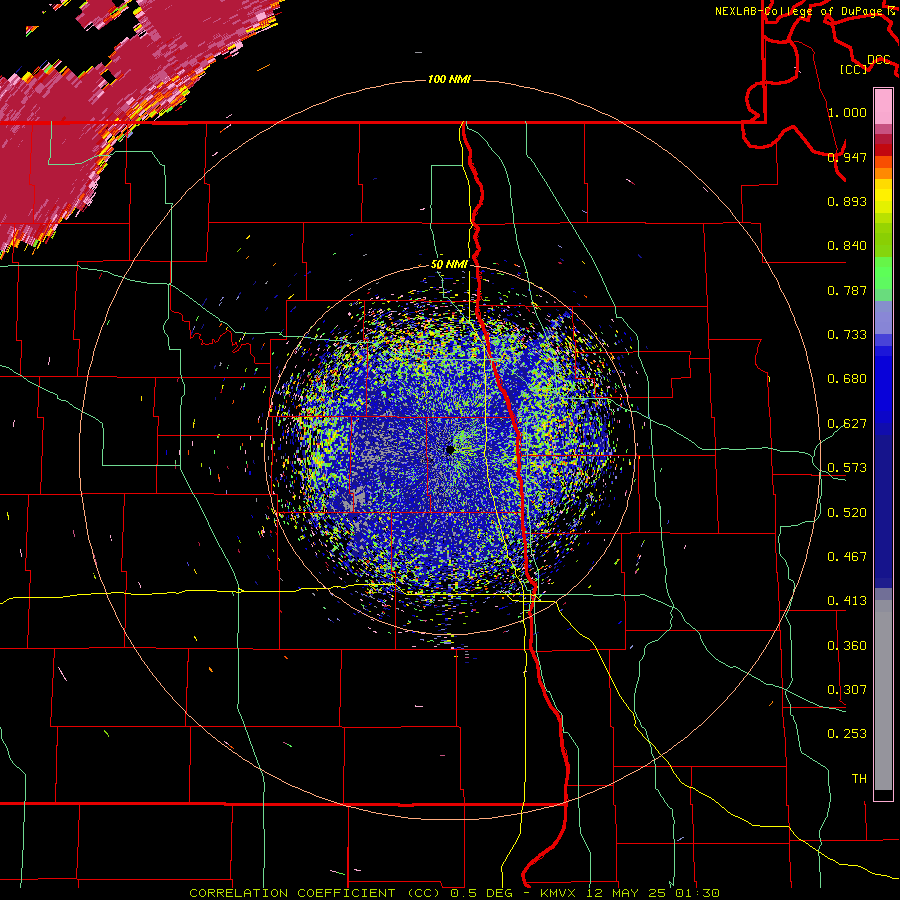Click the 0.360 color scale label
This screenshot has height=900, width=900.
[847, 646]
